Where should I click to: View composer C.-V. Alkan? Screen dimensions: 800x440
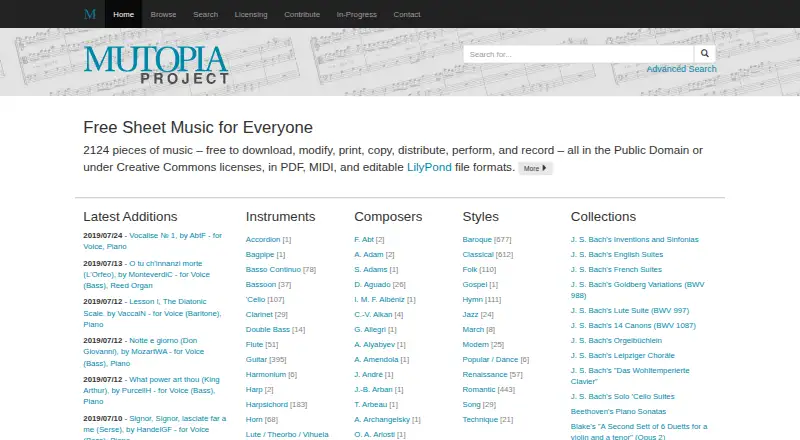(373, 314)
